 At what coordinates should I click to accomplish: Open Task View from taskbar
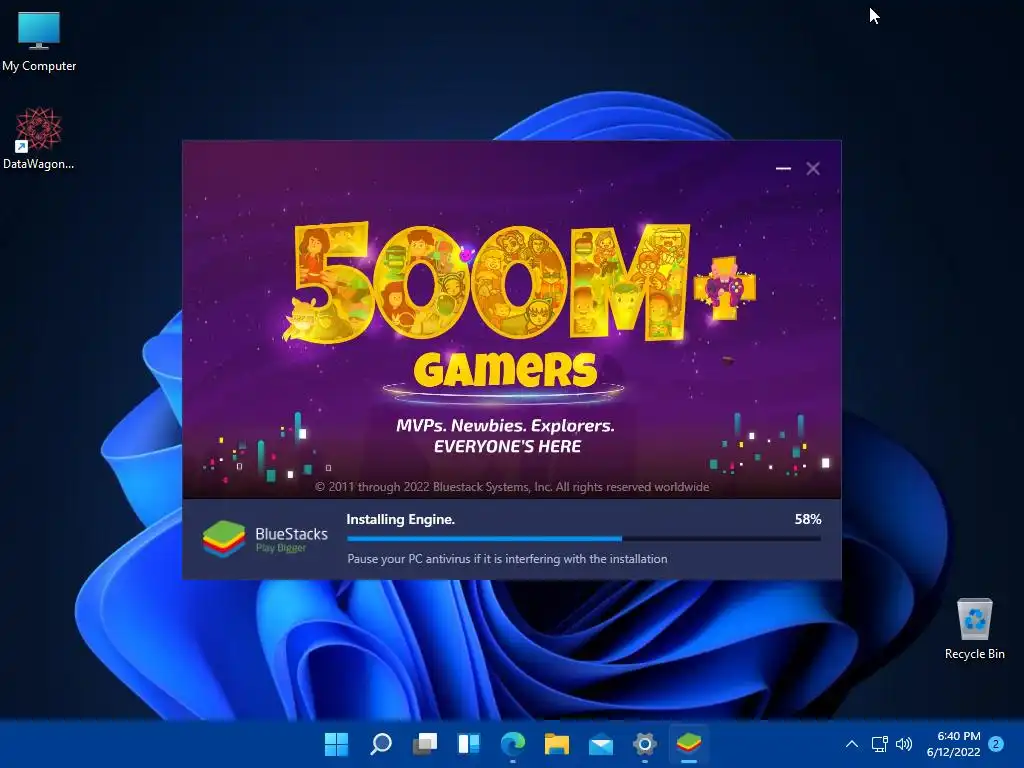tap(424, 744)
